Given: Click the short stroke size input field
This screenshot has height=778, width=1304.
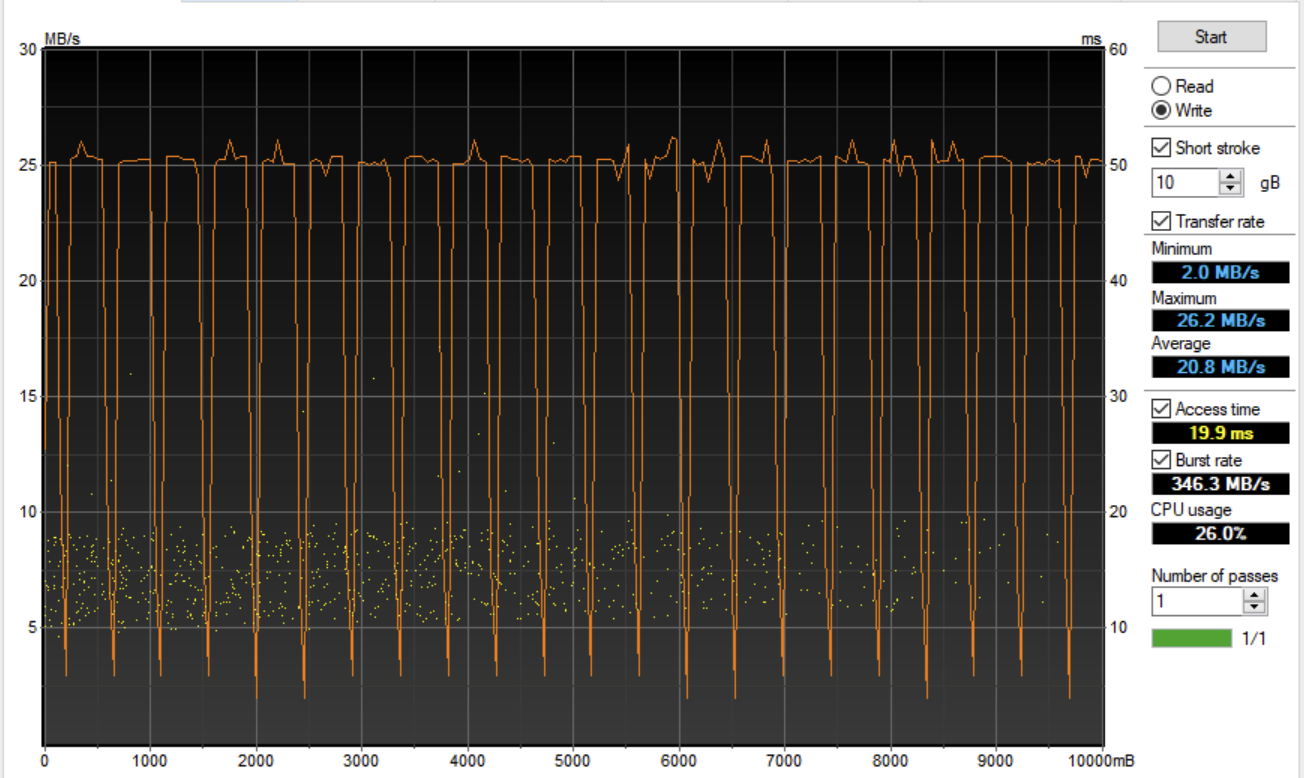Looking at the screenshot, I should point(1185,183).
